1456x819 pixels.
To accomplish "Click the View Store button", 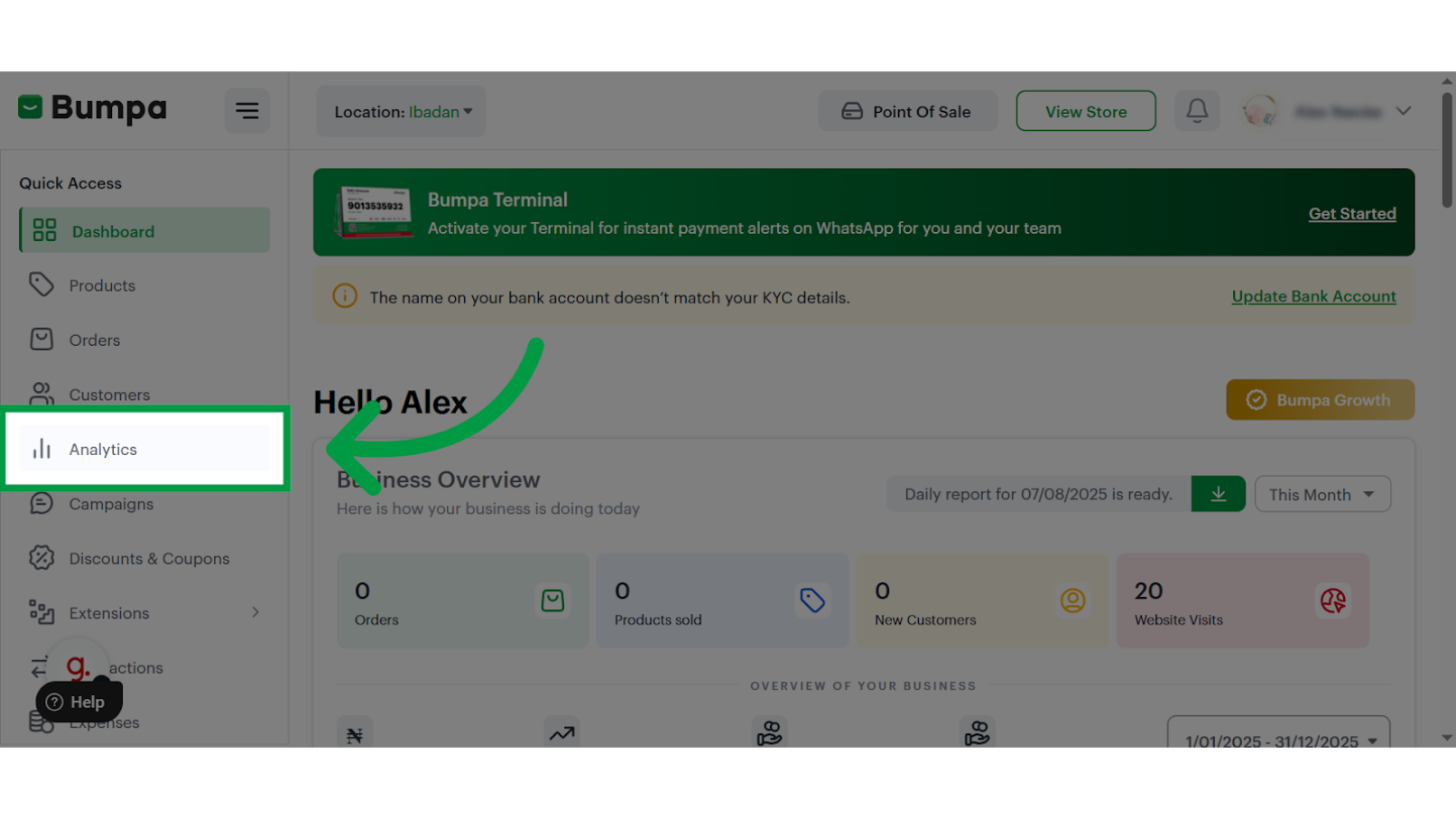I will pyautogui.click(x=1086, y=111).
